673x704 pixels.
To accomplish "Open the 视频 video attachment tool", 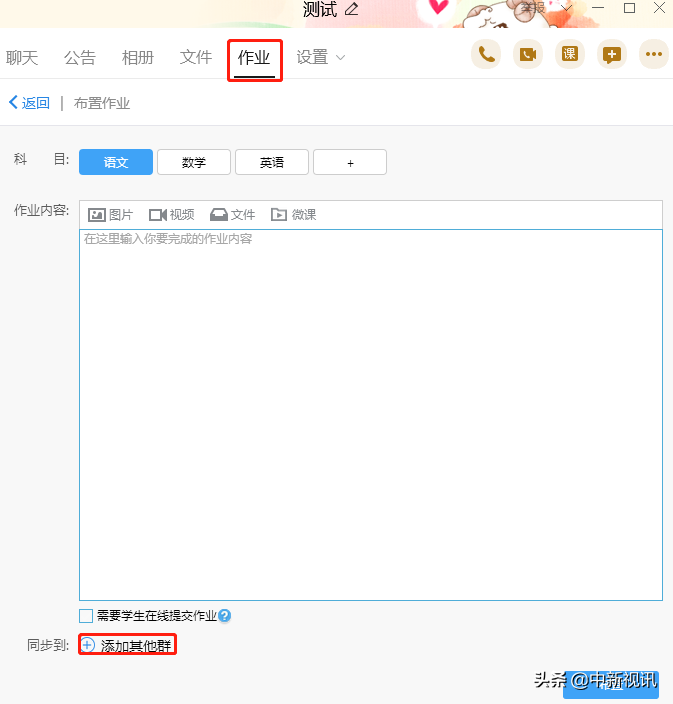I will pyautogui.click(x=172, y=215).
